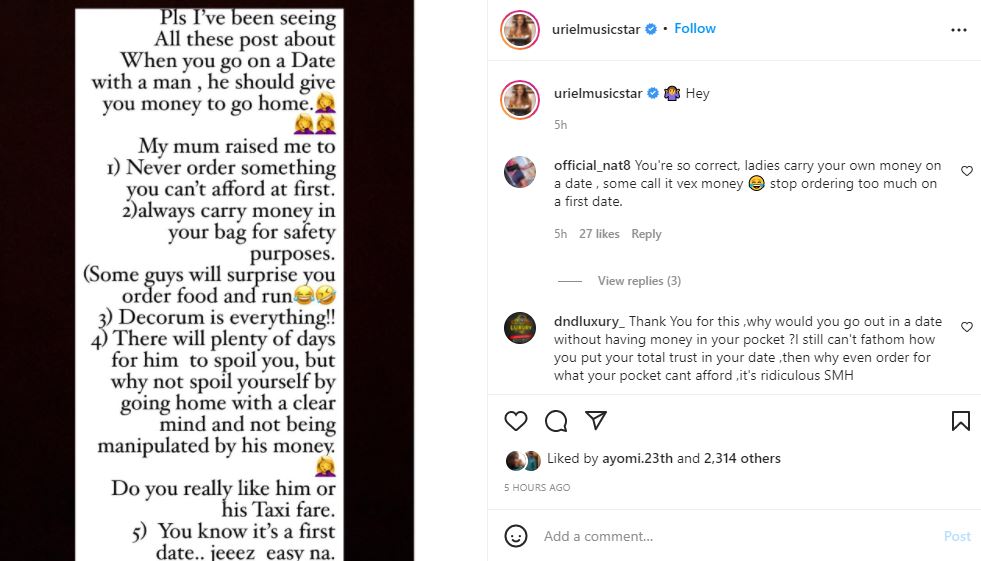Post the comment
Image resolution: width=981 pixels, height=561 pixels.
coord(956,537)
